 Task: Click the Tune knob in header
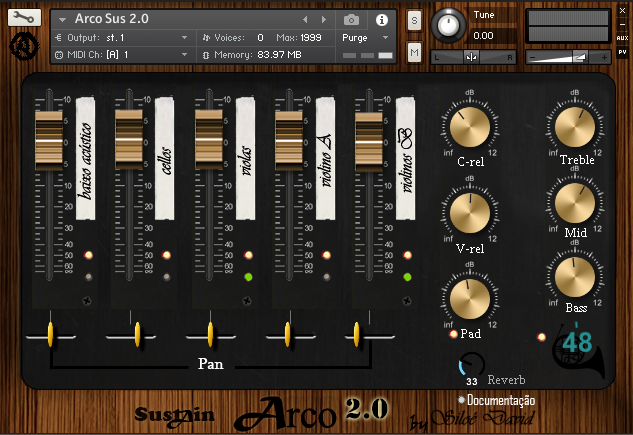tap(451, 26)
